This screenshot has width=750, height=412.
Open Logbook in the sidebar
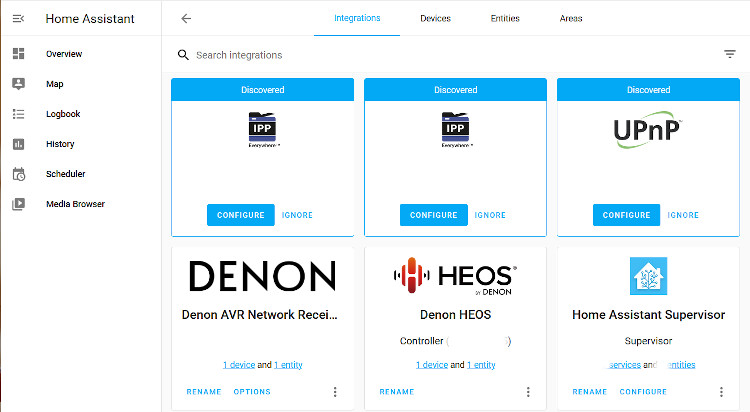[x=63, y=114]
